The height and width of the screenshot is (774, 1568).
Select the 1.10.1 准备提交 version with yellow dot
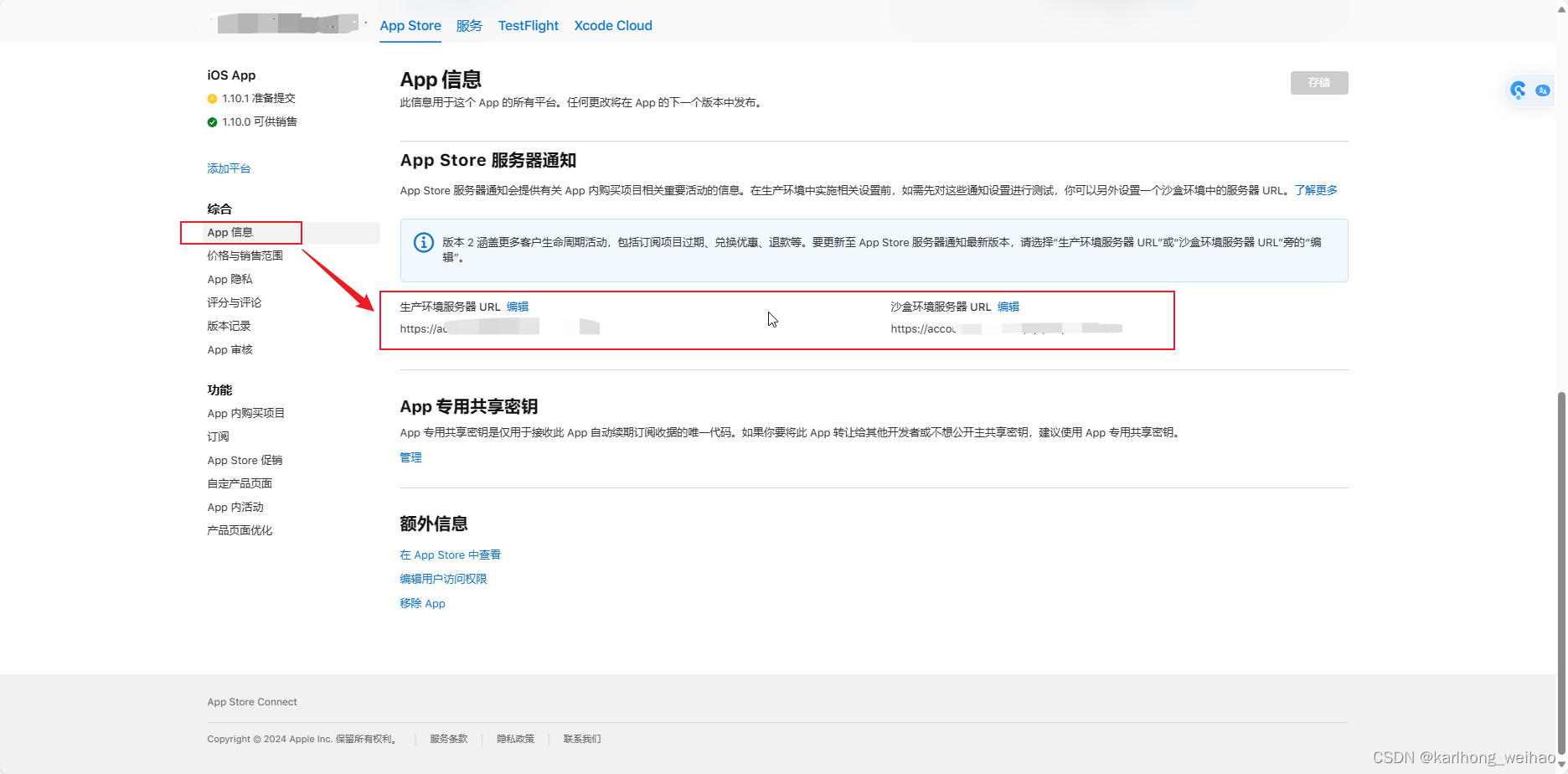point(251,98)
